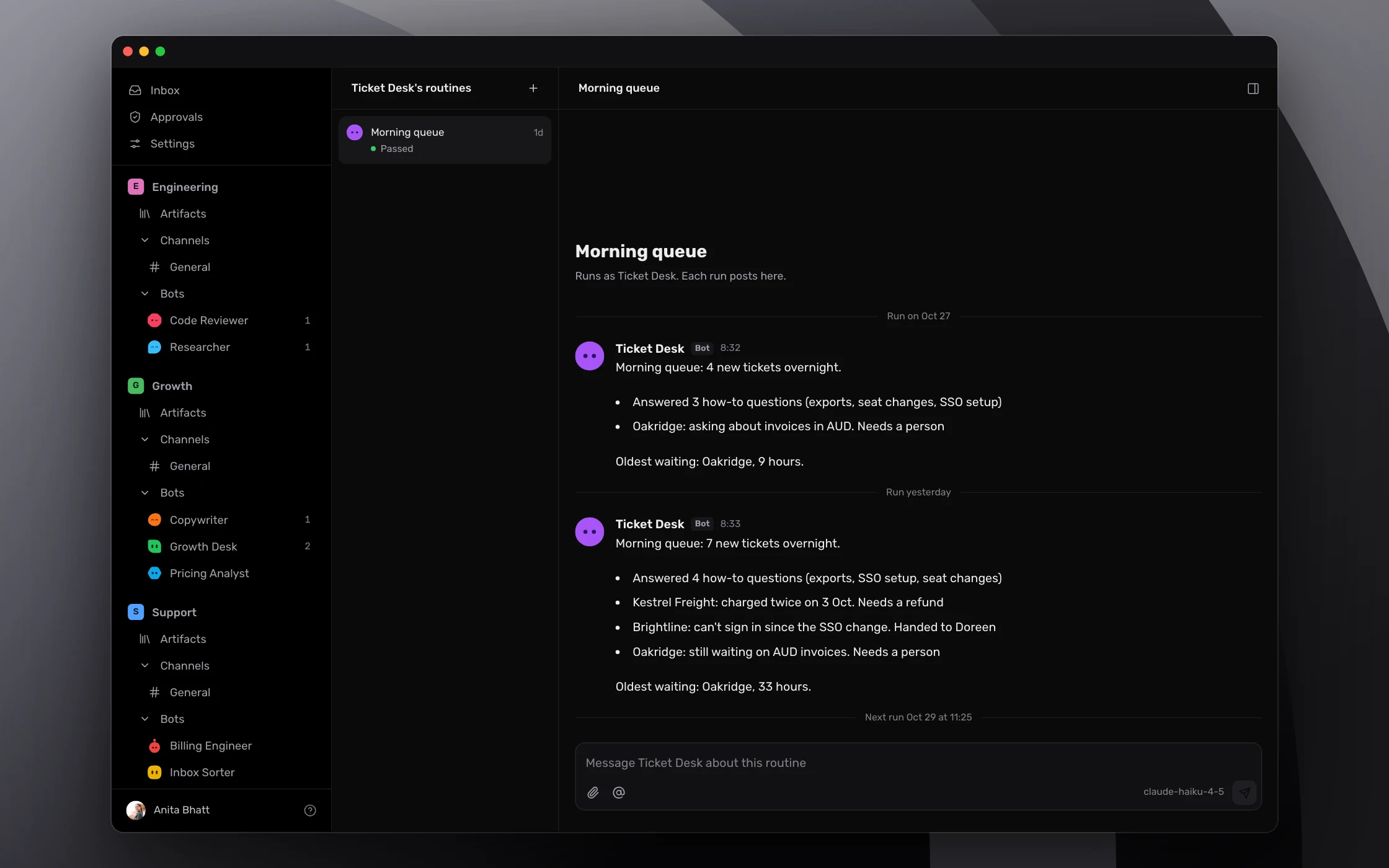Insert a mention with @ icon
Screen dimensions: 1389x868
pos(618,792)
